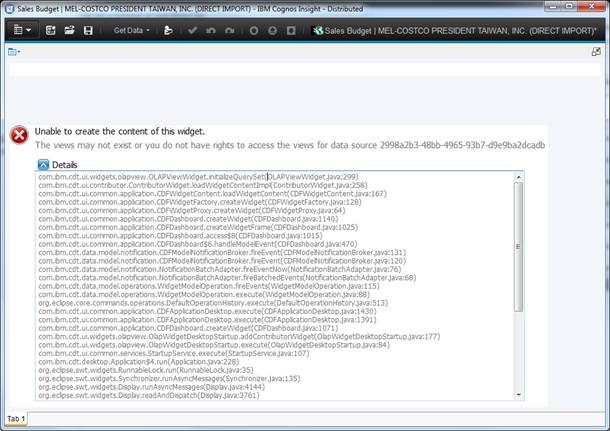This screenshot has width=610, height=431.
Task: Minimize the Cognos Insight window
Action: pyautogui.click(x=554, y=6)
